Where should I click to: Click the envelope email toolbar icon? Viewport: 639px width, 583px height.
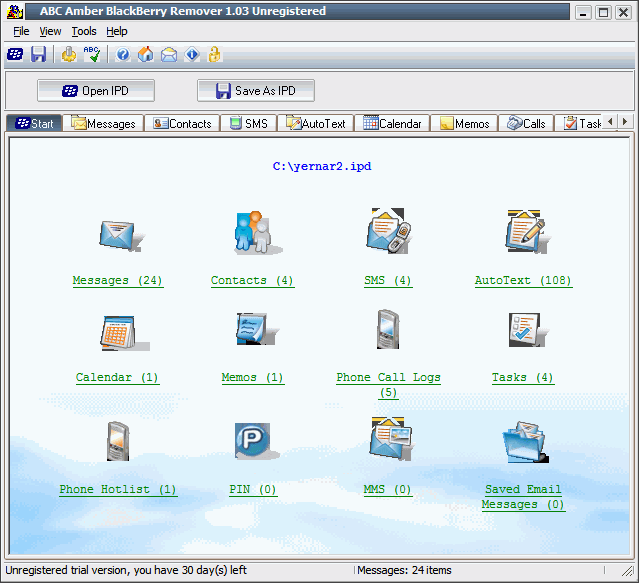(169, 55)
